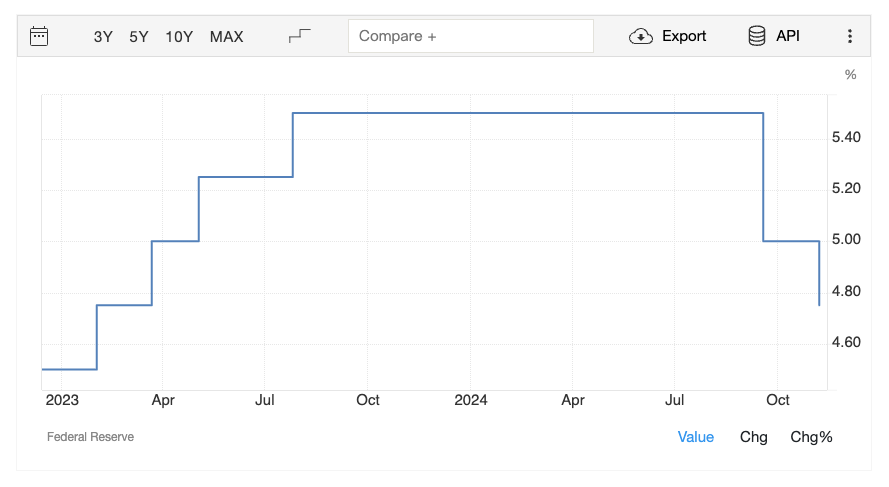Screen dimensions: 889x487
Task: Select the 3Y time range
Action: point(103,37)
